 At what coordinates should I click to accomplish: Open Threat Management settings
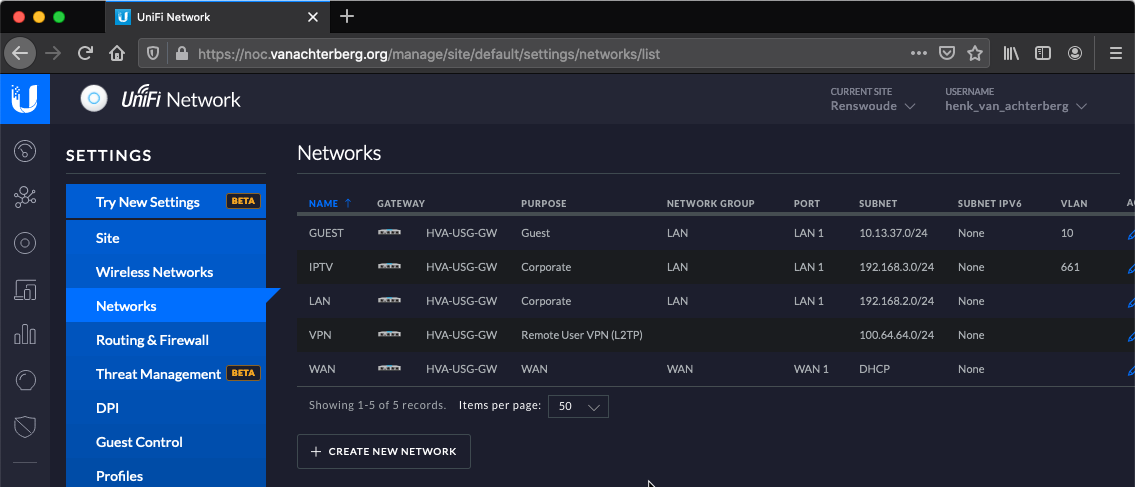click(x=166, y=374)
